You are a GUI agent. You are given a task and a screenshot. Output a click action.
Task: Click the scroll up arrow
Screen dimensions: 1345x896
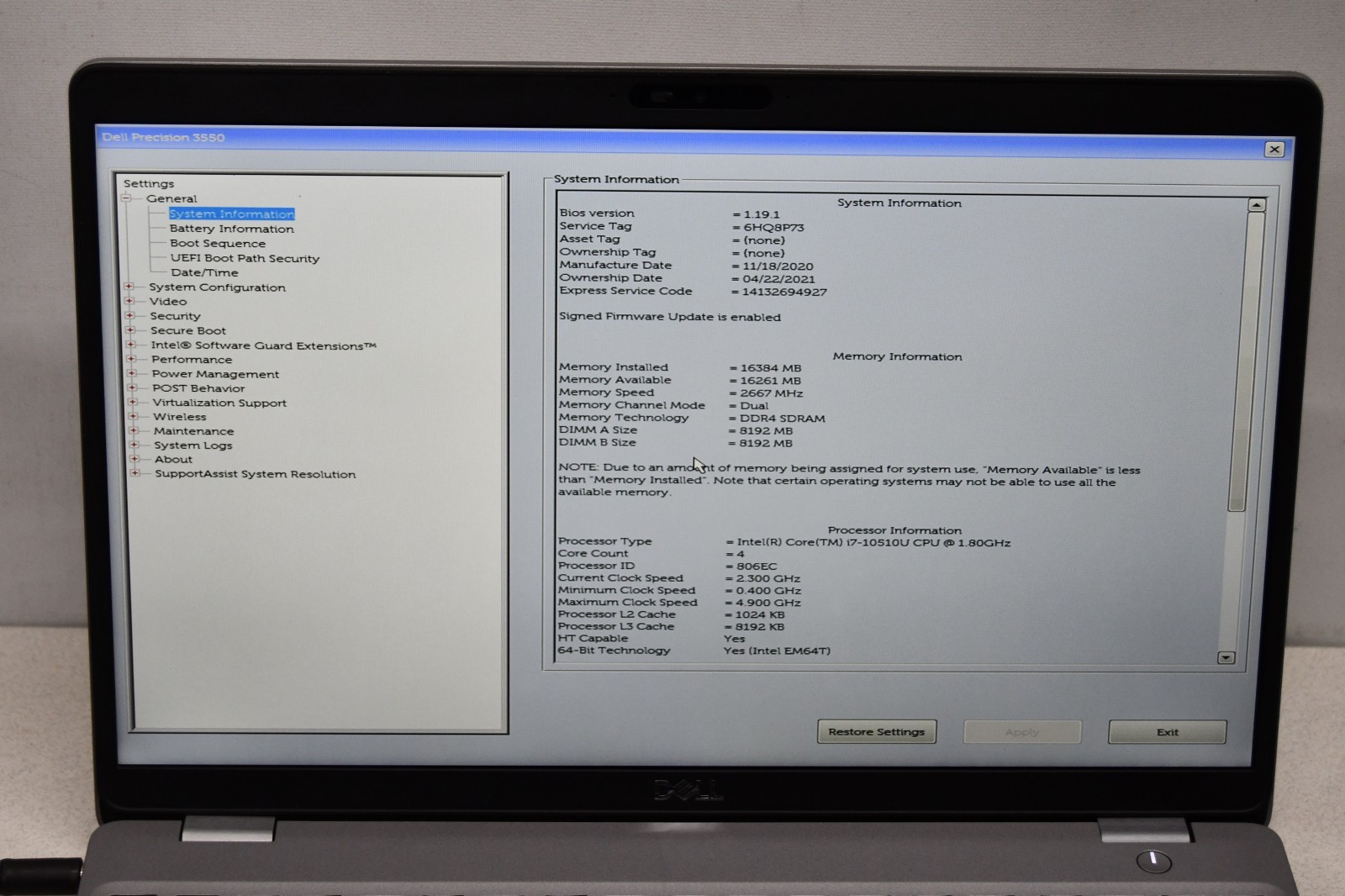[1256, 205]
